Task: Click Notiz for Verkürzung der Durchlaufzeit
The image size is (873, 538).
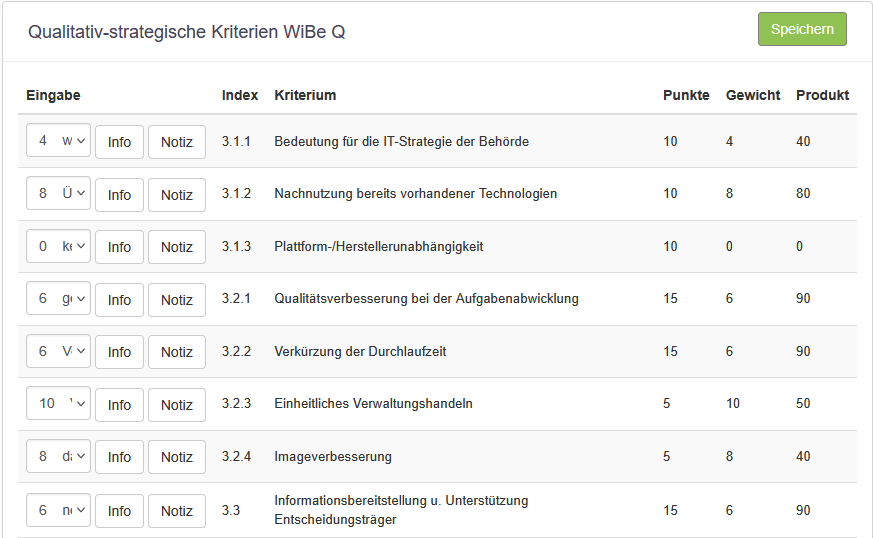Action: 177,352
